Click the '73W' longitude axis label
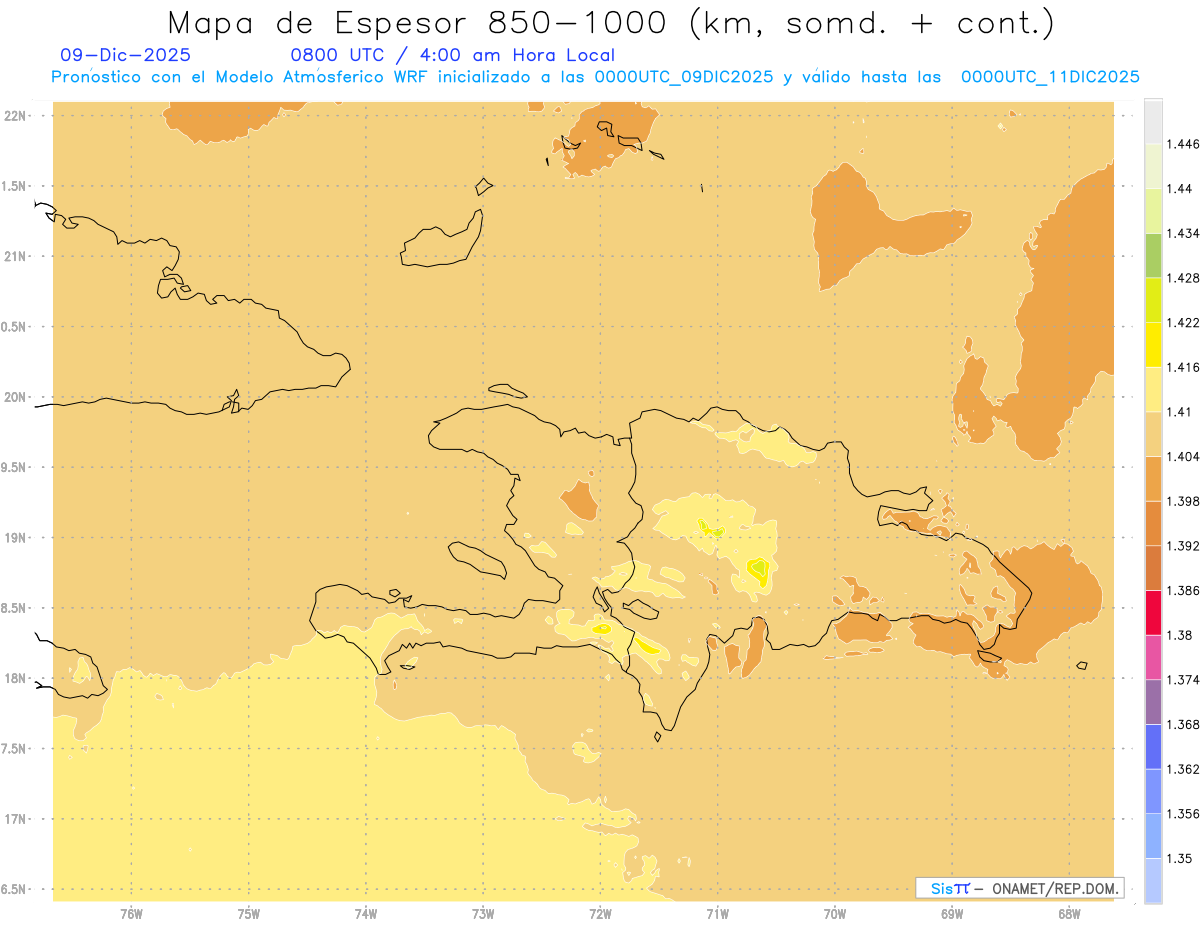 483,914
